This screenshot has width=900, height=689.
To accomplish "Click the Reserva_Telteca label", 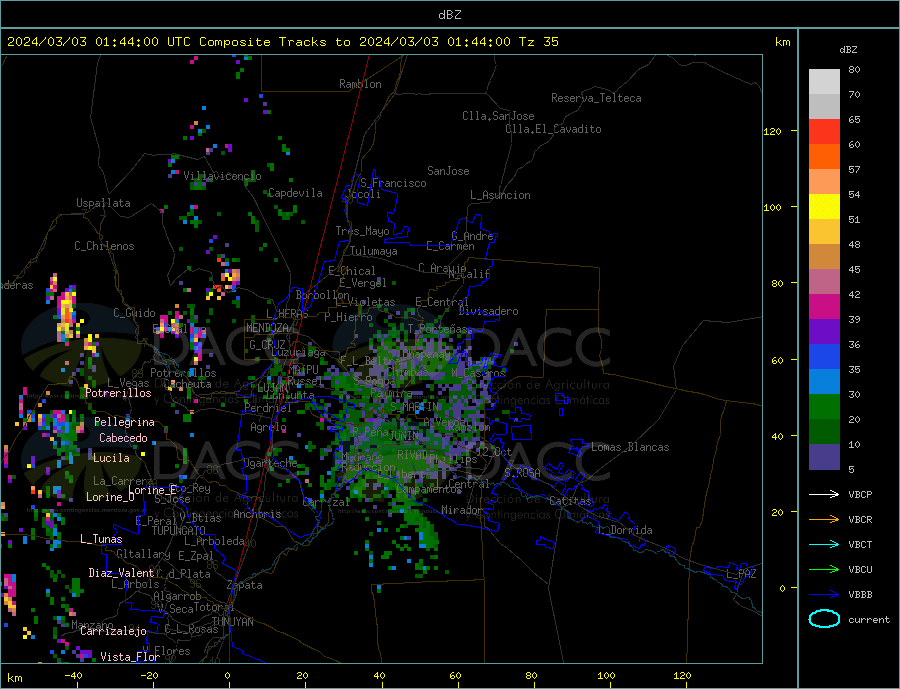I will click(x=596, y=98).
